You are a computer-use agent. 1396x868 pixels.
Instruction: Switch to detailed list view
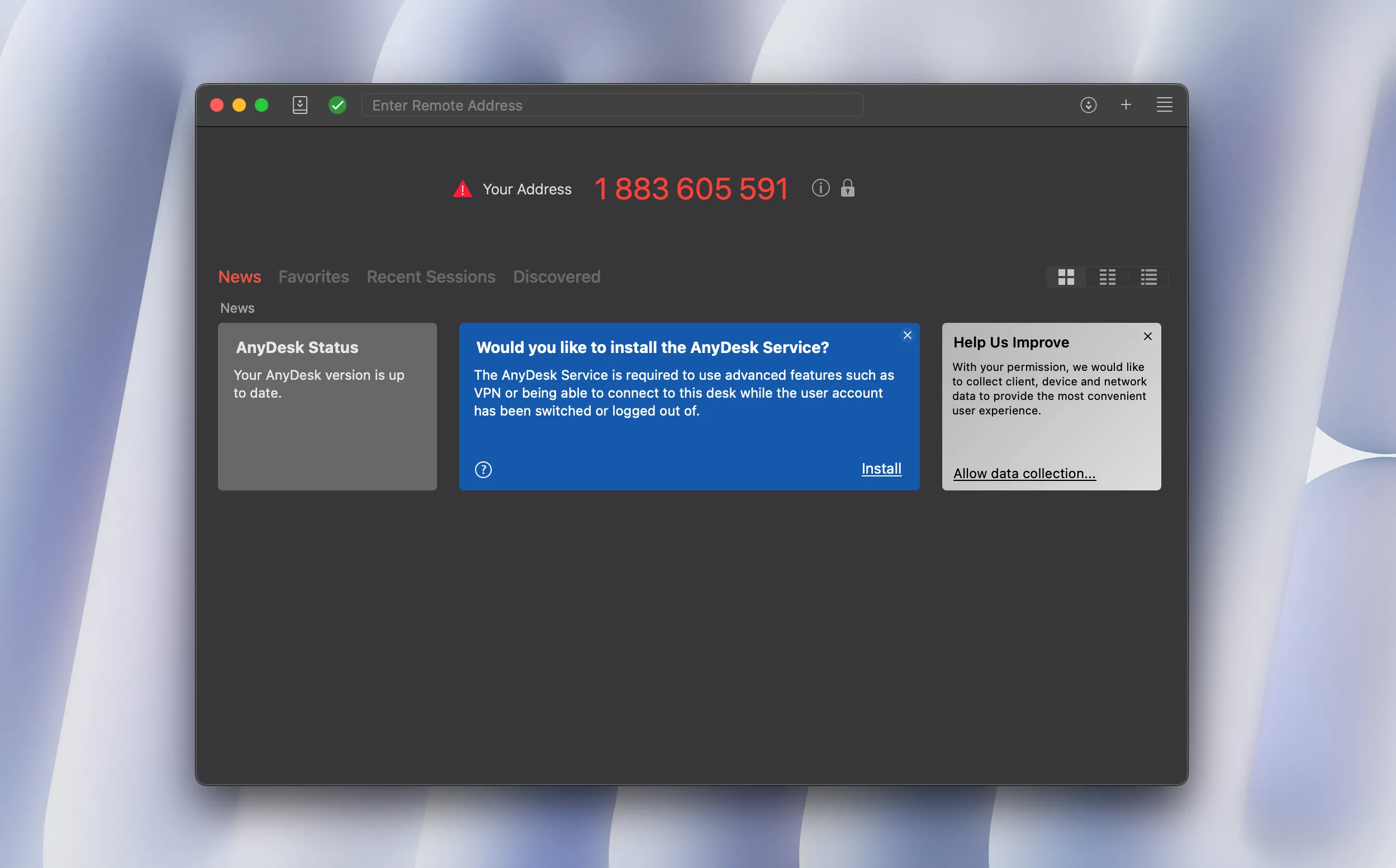click(x=1148, y=277)
